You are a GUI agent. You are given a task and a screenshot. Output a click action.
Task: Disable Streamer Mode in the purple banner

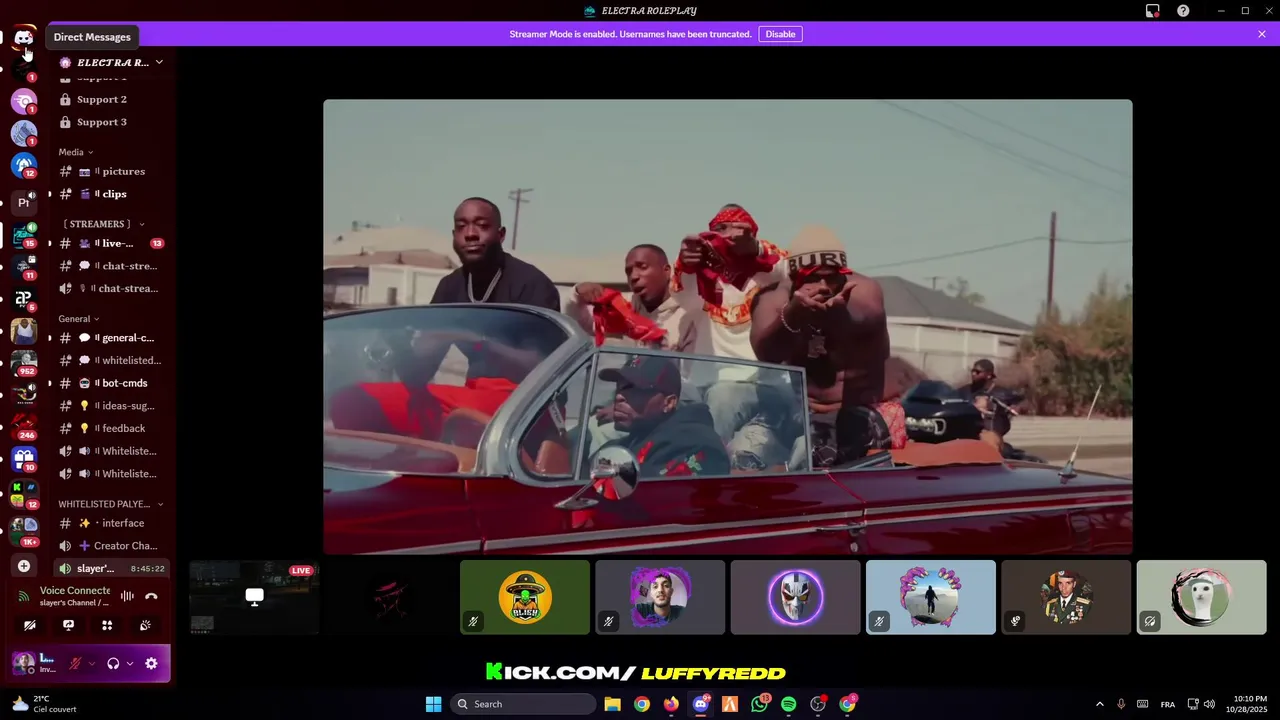coord(780,34)
